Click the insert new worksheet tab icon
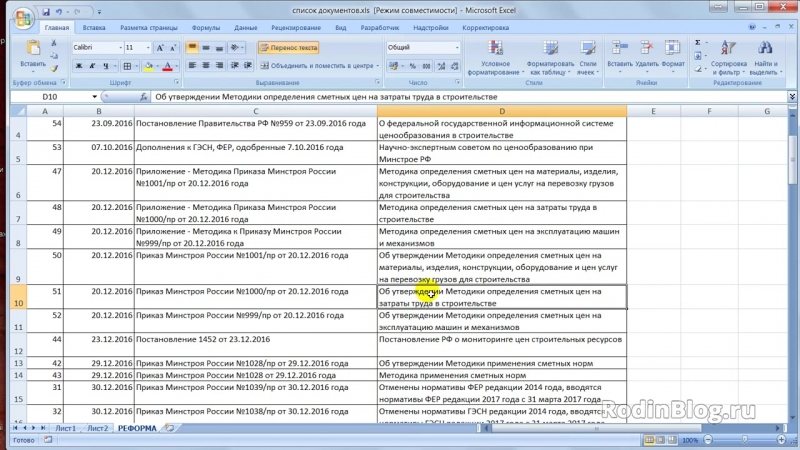The height and width of the screenshot is (450, 800). [x=169, y=428]
